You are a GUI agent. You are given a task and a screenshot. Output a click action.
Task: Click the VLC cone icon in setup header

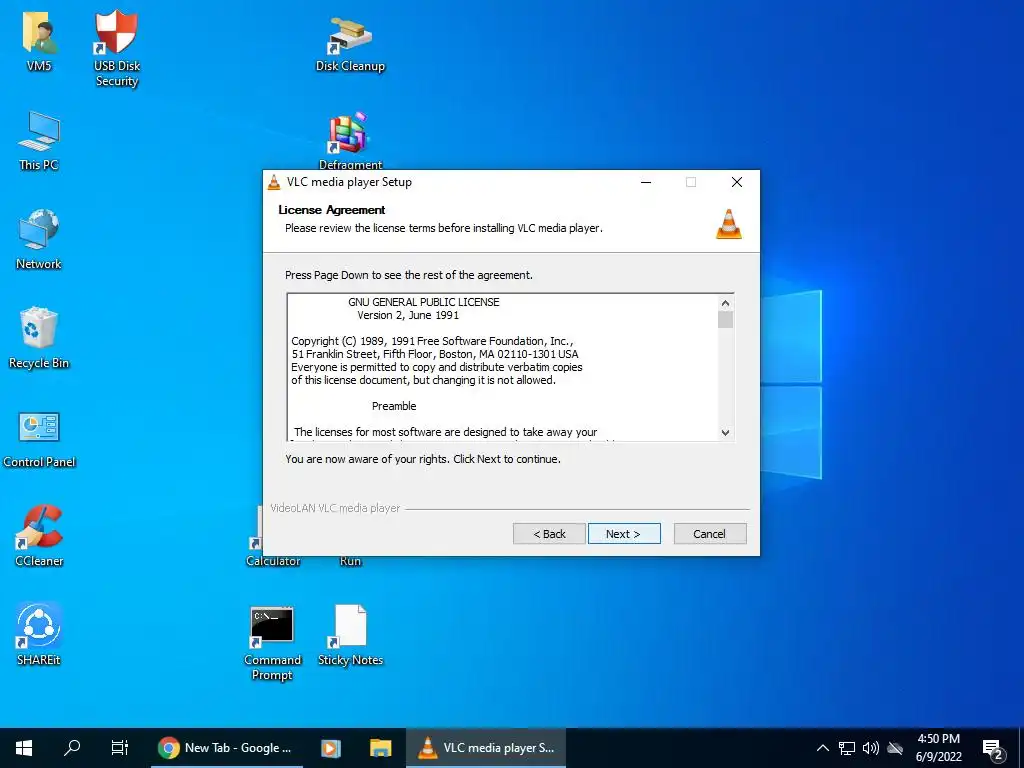point(729,224)
